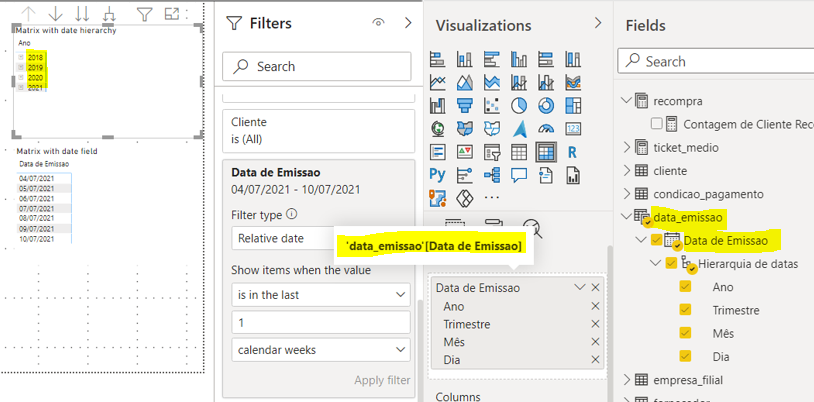Choose the Donut chart visual
The image size is (814, 402).
pos(546,105)
